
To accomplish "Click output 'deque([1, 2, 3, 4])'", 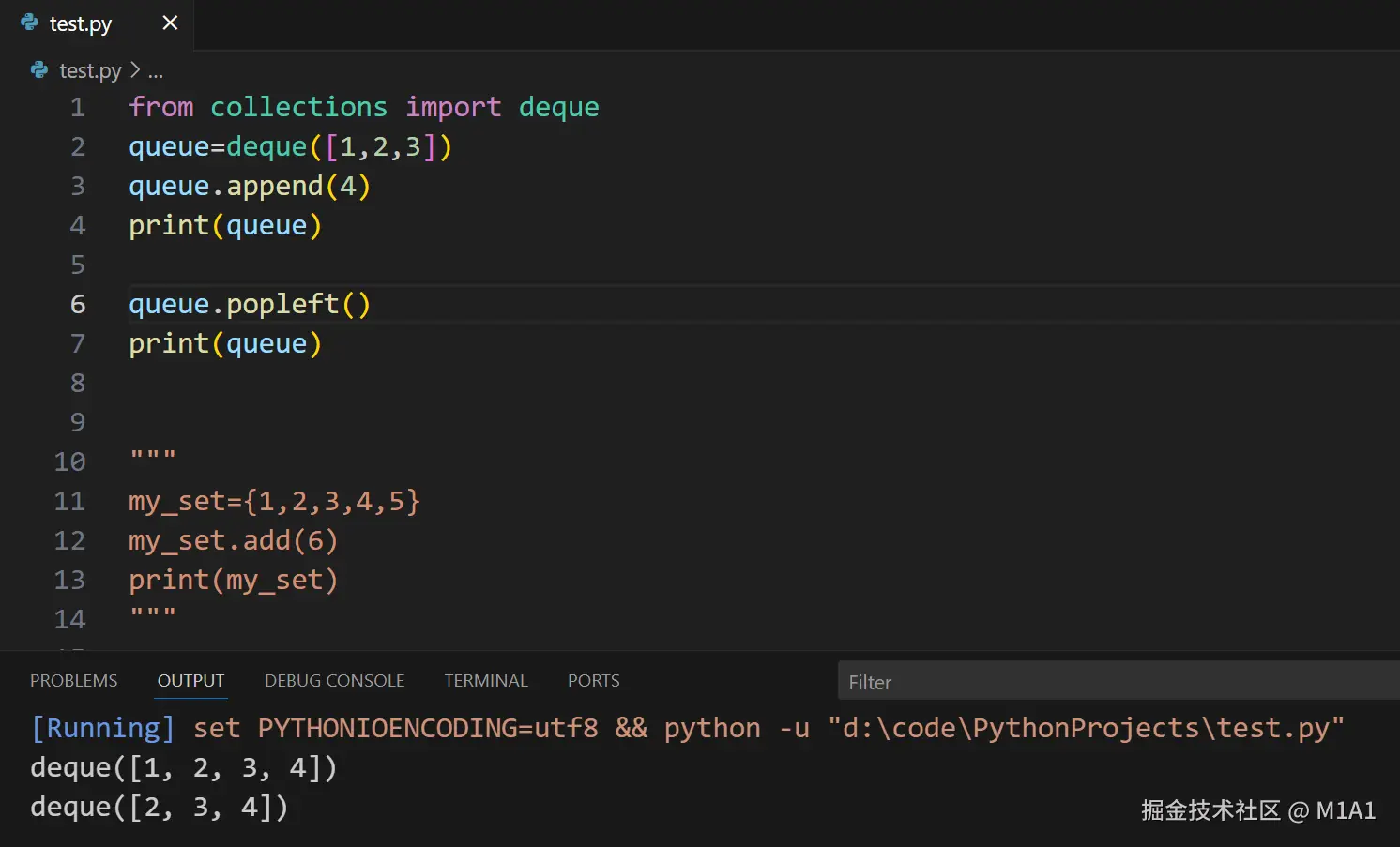I will pos(184,768).
